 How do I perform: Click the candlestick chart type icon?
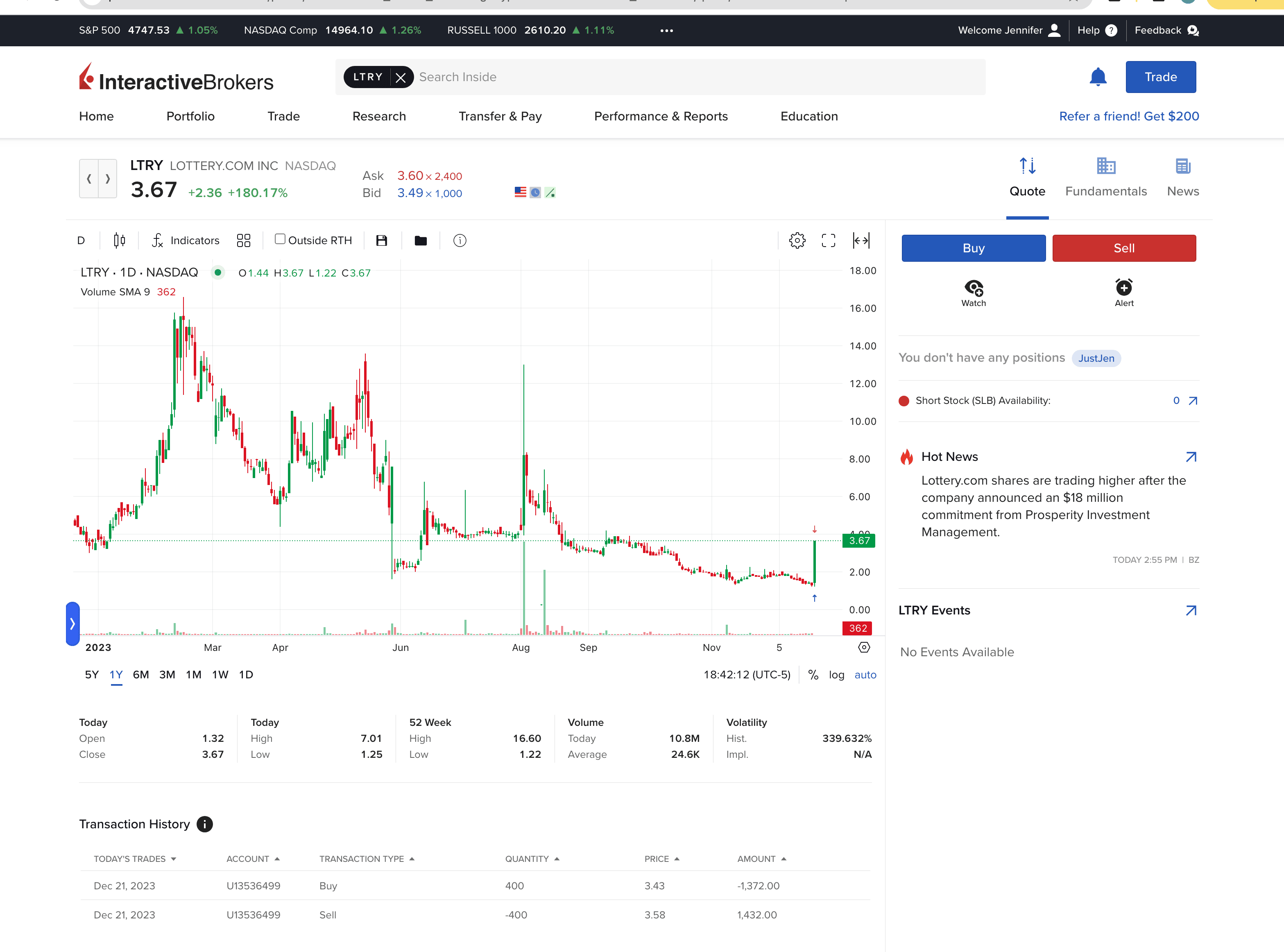tap(119, 240)
